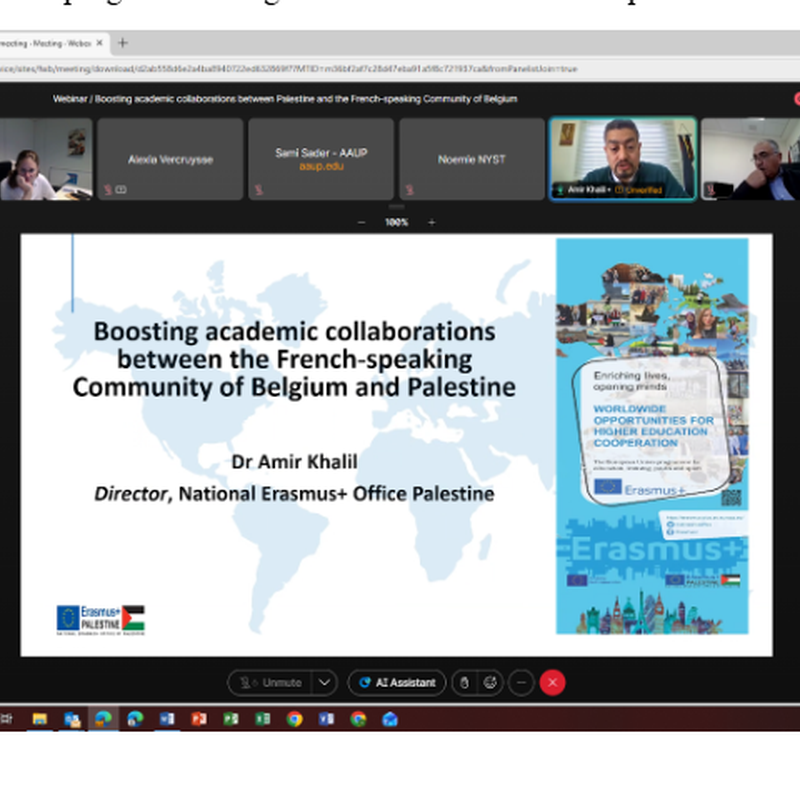Click the 100% zoom level indicator

396,222
